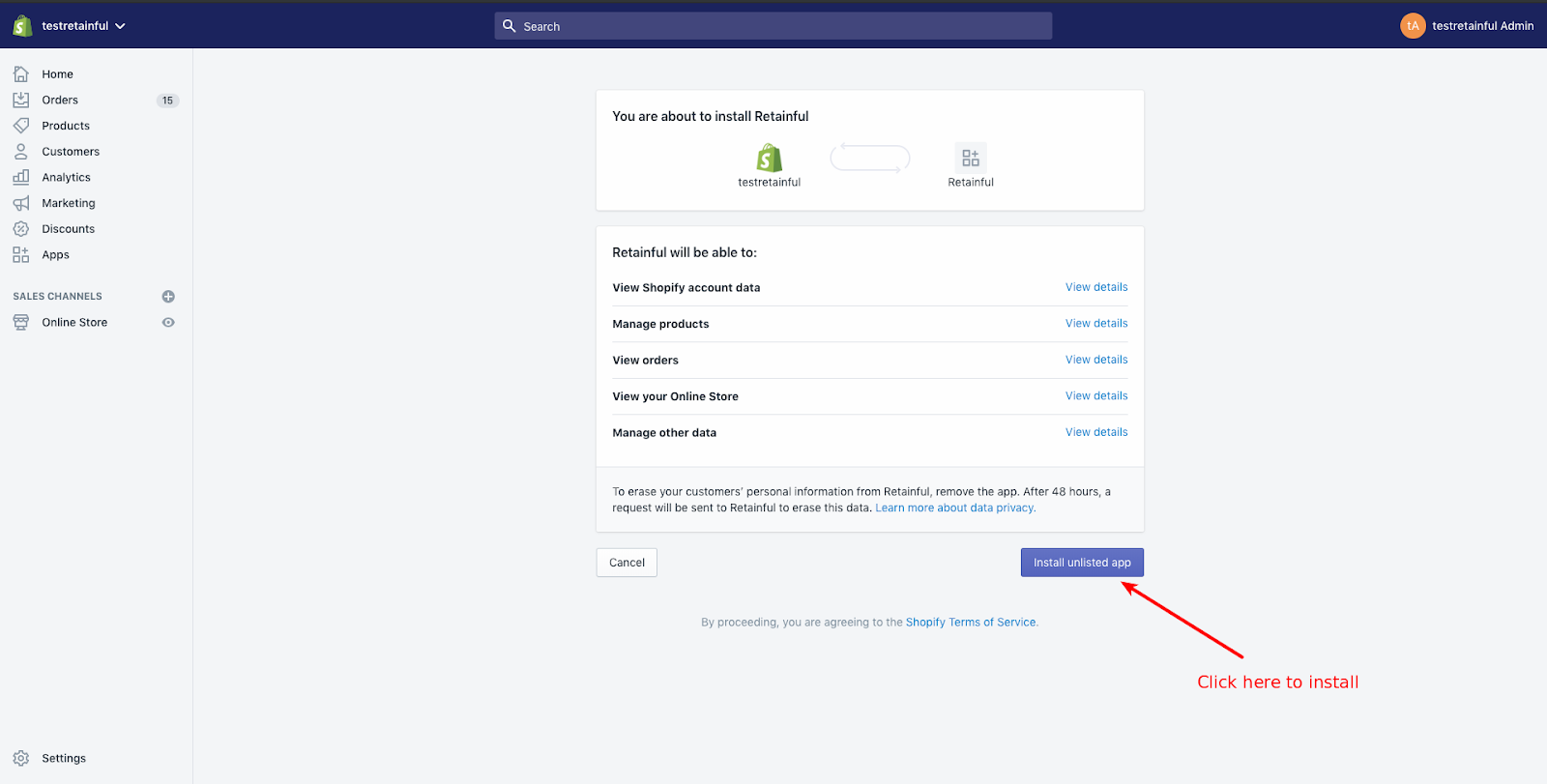This screenshot has width=1547, height=784.
Task: Open Settings gear at bottom of sidebar
Action: click(21, 758)
